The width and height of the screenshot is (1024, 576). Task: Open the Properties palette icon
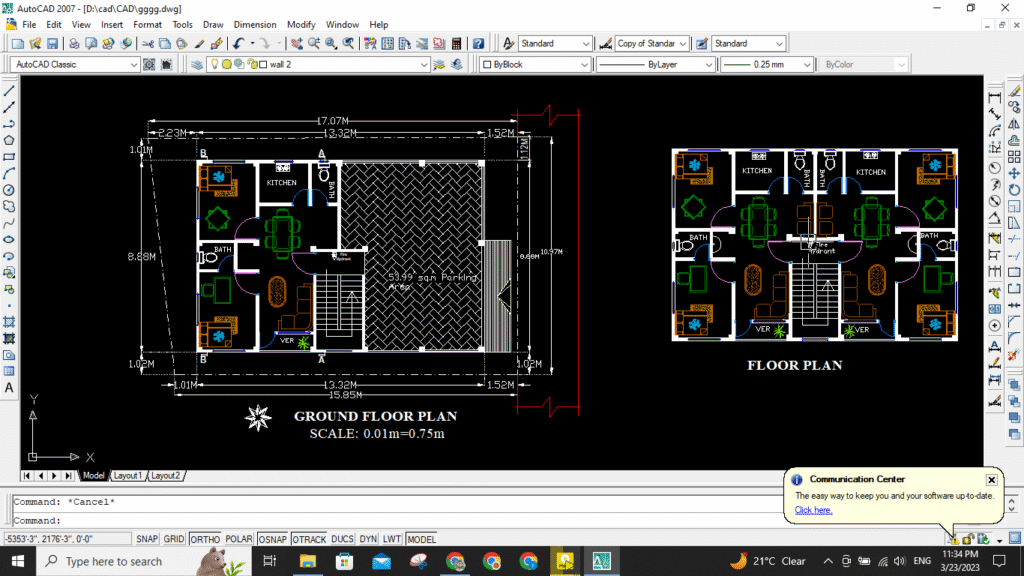[x=370, y=44]
